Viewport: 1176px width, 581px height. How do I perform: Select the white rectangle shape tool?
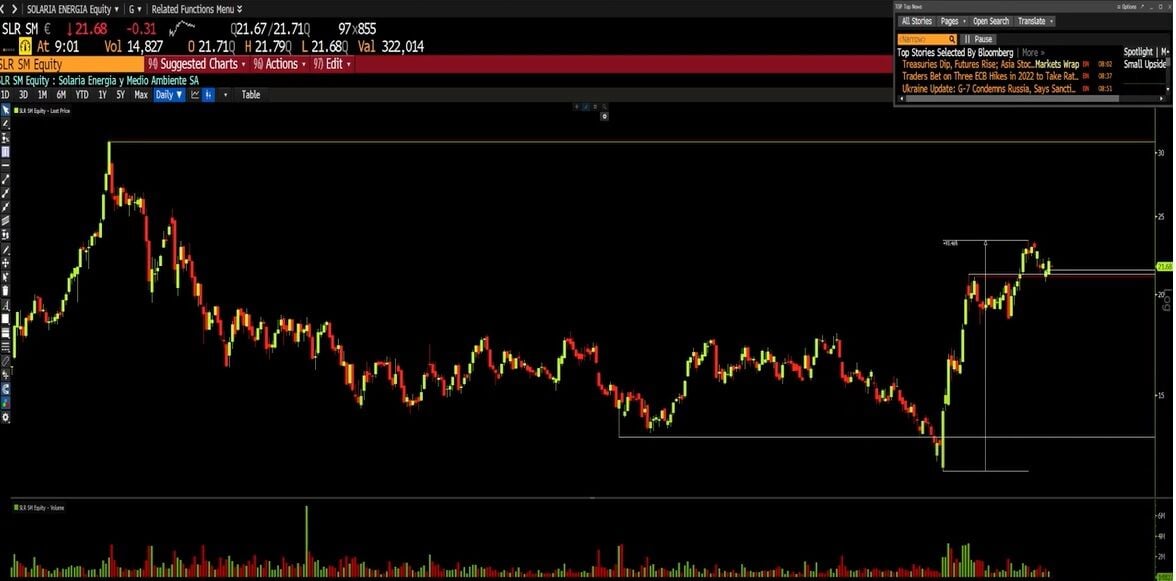(x=6, y=319)
